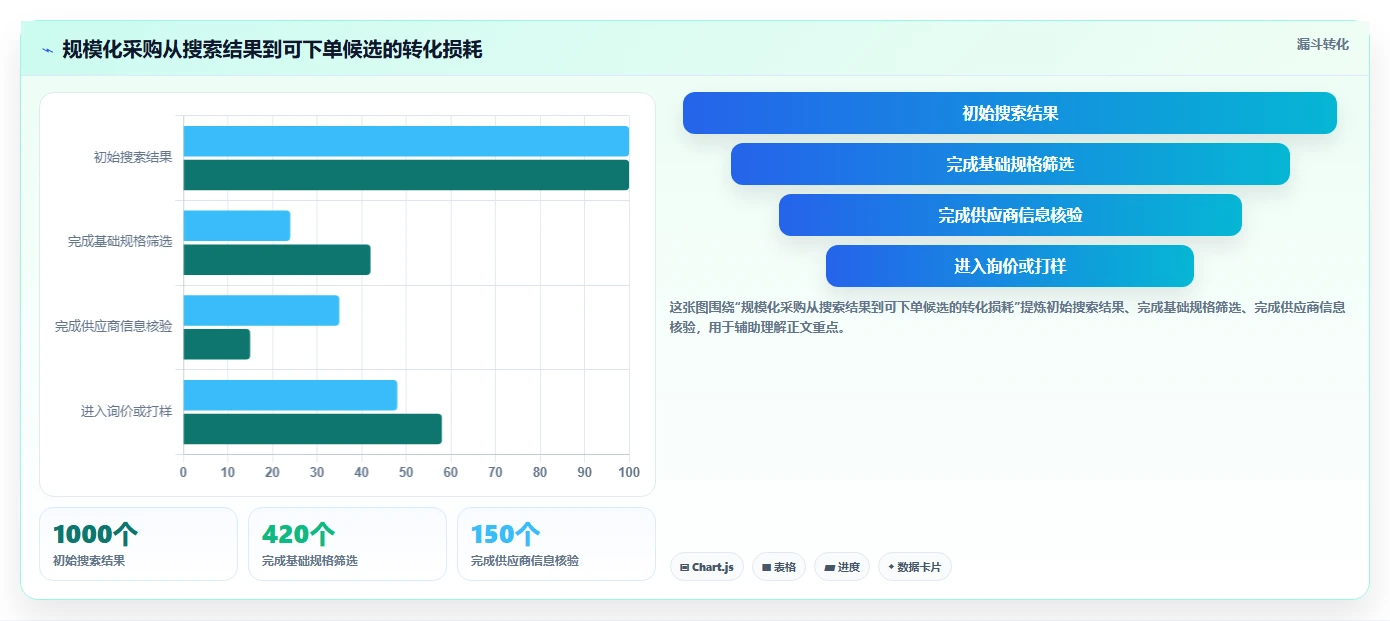This screenshot has width=1390, height=621.
Task: Click the x-axis value 50
Action: 406,472
